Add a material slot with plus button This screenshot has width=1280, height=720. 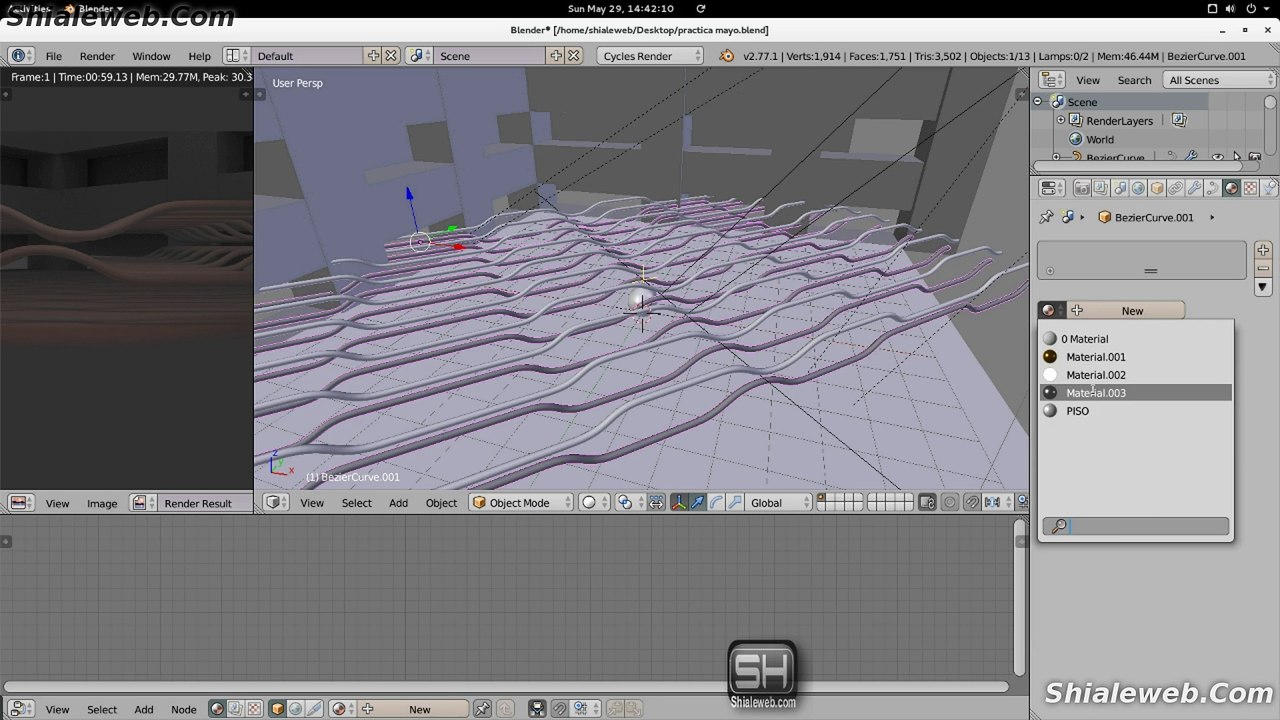coord(1263,250)
